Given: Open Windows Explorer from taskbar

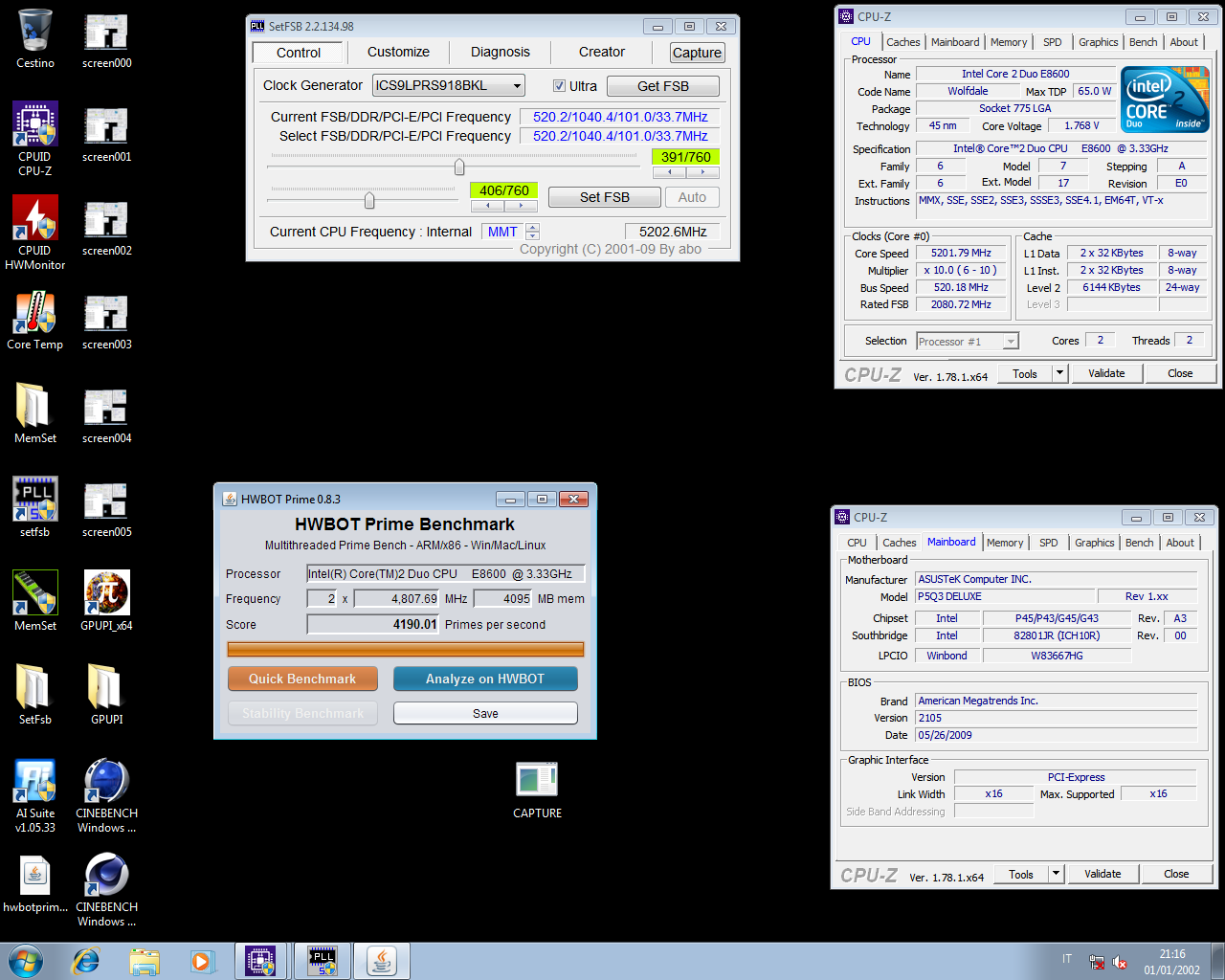Looking at the screenshot, I should (x=145, y=961).
